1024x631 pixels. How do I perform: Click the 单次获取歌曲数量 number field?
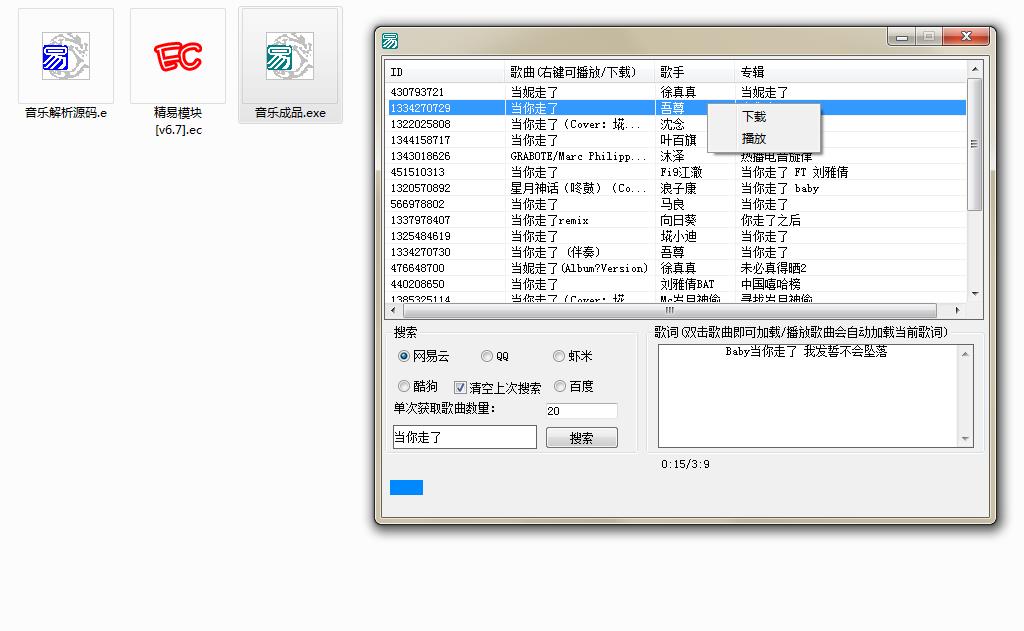pyautogui.click(x=581, y=411)
